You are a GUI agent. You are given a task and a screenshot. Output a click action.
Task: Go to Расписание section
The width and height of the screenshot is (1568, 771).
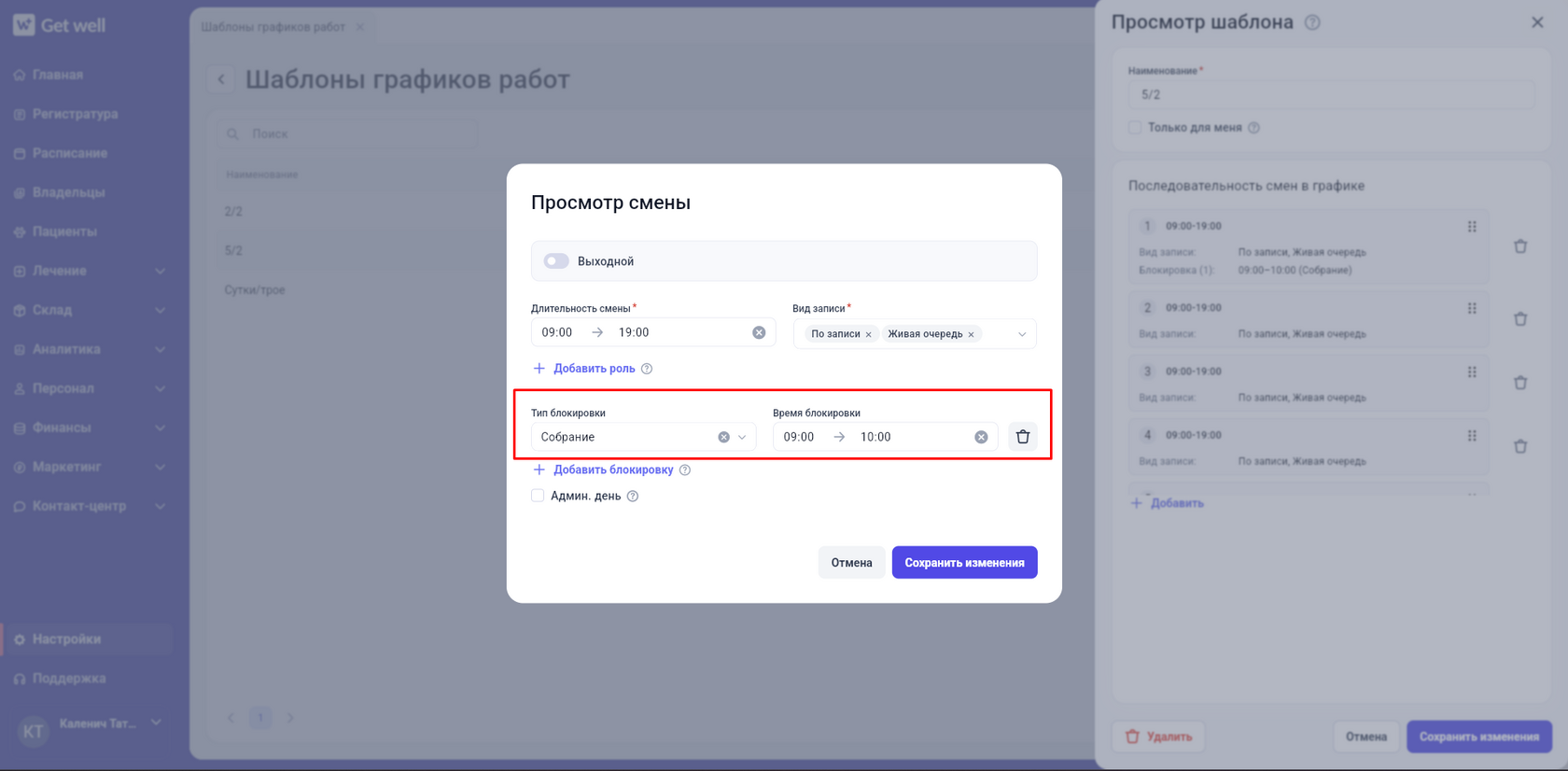click(70, 153)
